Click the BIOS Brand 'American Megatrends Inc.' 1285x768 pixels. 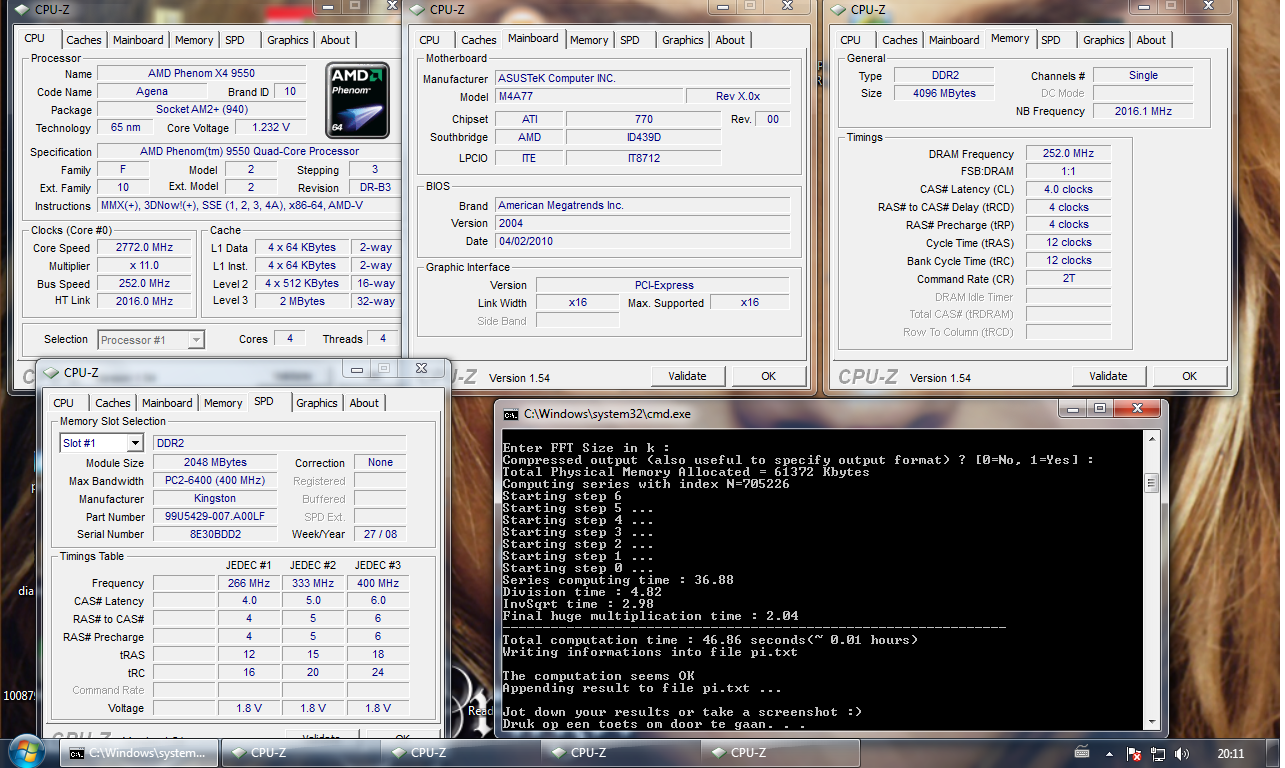pyautogui.click(x=642, y=205)
